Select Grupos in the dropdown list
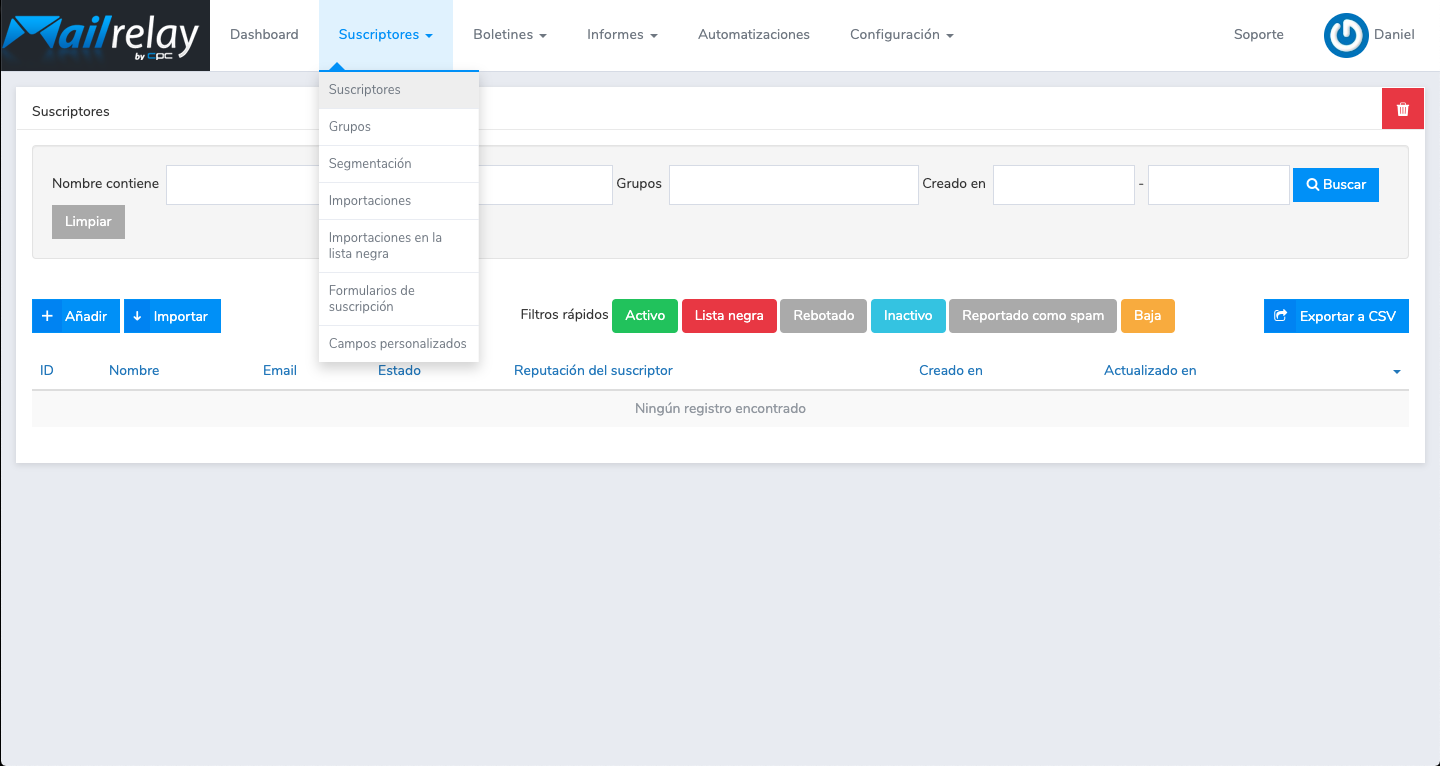This screenshot has width=1440, height=766. [x=399, y=127]
